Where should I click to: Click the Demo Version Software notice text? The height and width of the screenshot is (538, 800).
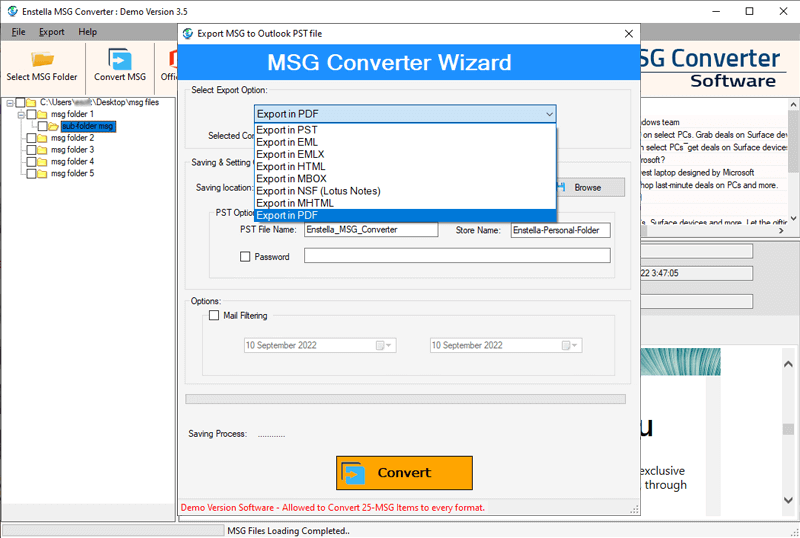point(333,508)
